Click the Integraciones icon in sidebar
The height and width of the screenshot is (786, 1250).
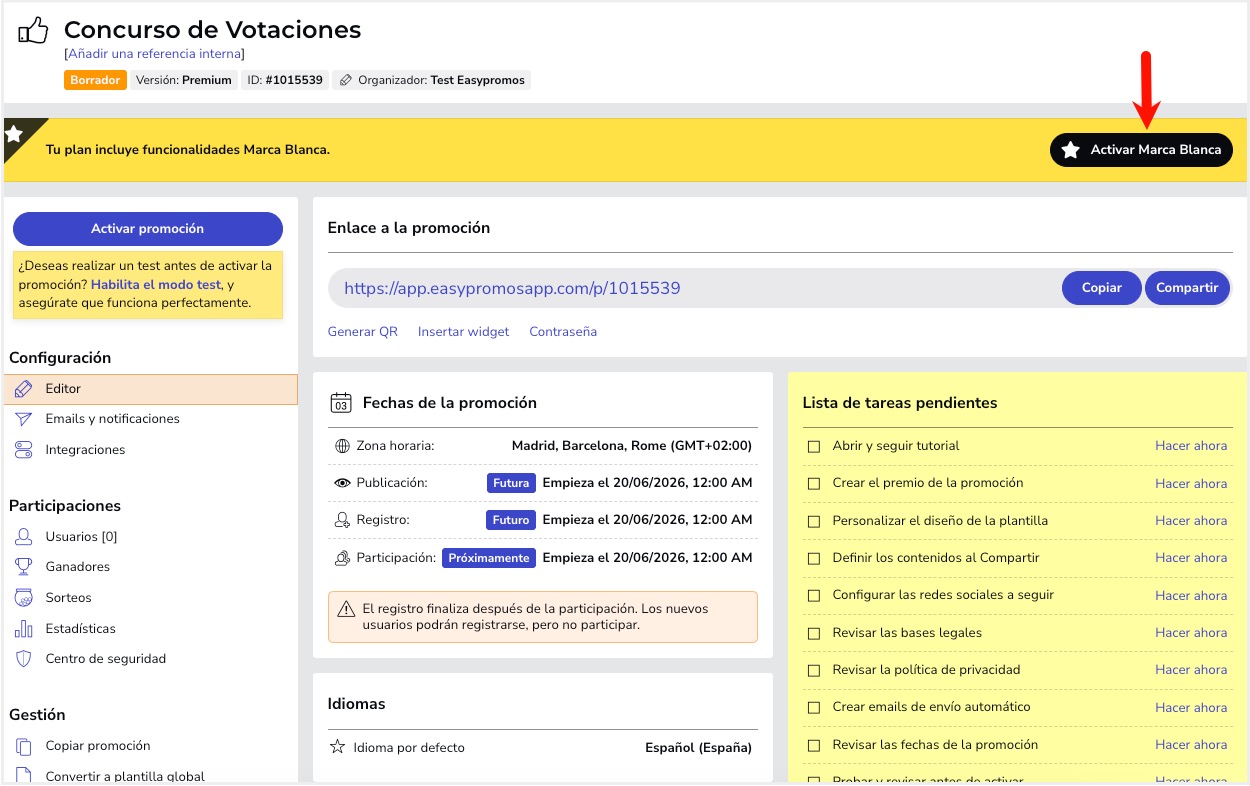[x=24, y=450]
